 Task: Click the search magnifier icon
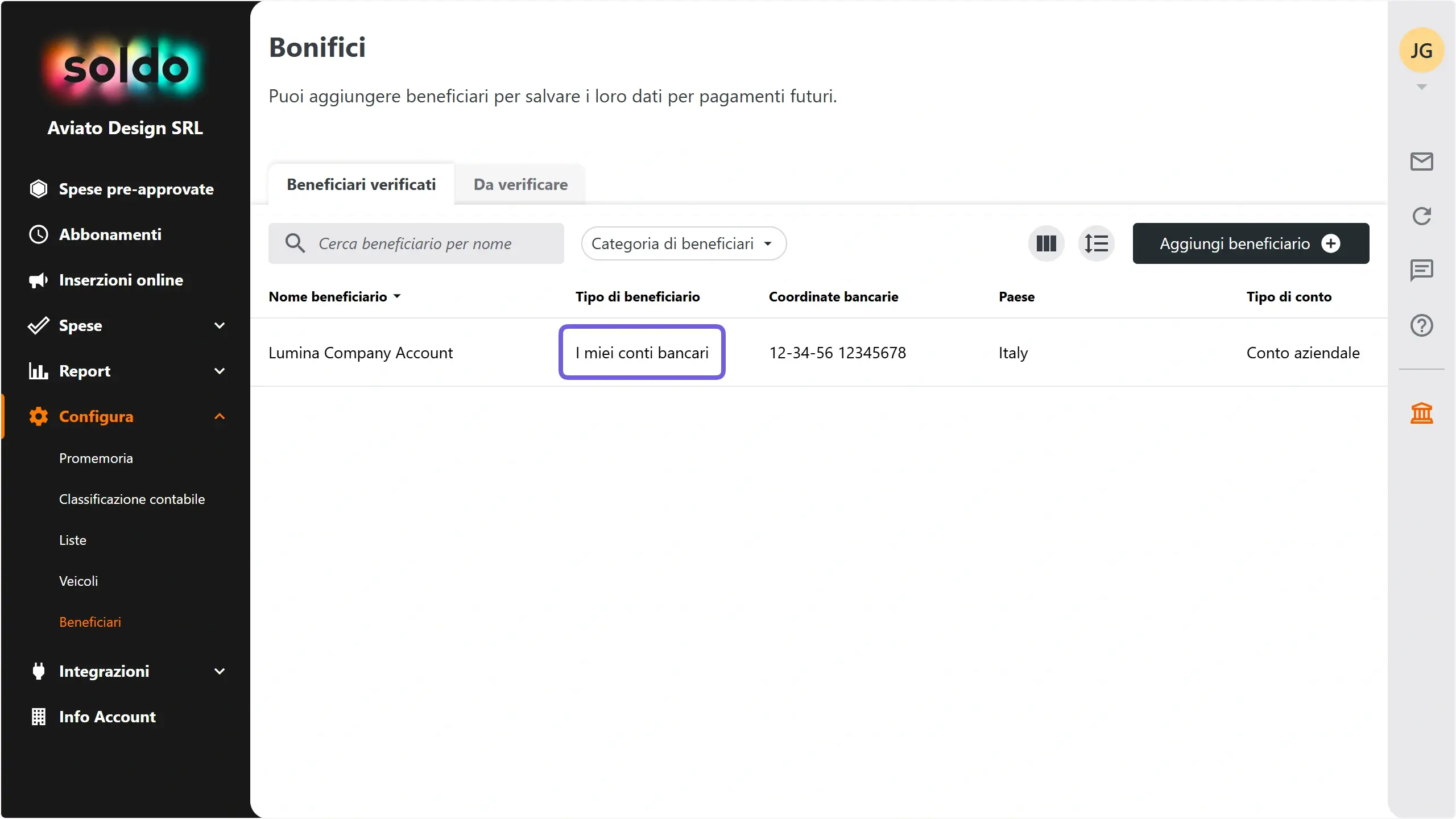295,243
